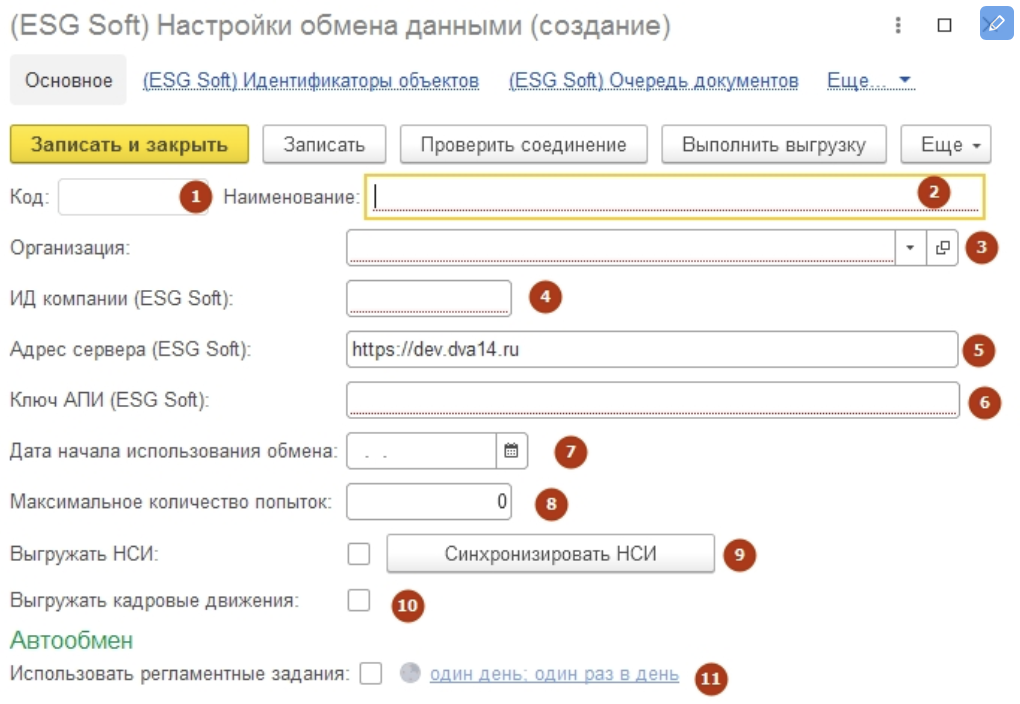Open the Организация record with the open-form icon

point(942,248)
